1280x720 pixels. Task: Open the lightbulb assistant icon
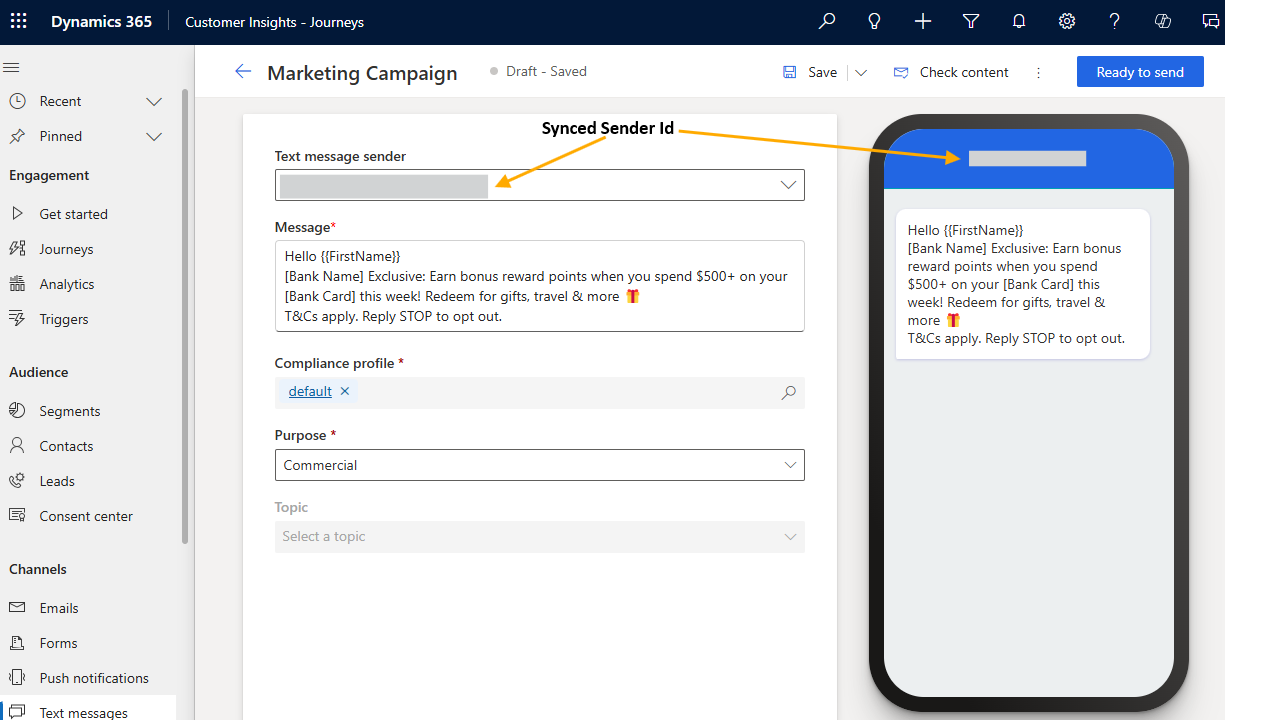point(874,21)
